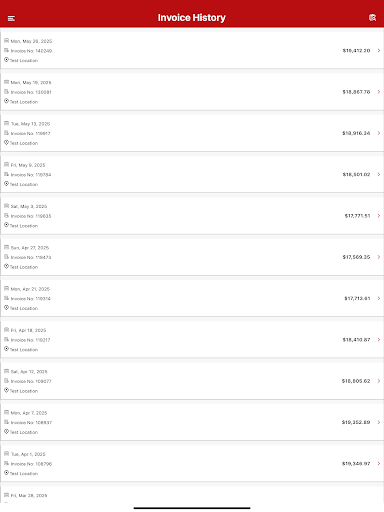This screenshot has width=384, height=512.
Task: Expand the $17,771.51 invoice using its arrow
Action: coord(379,216)
